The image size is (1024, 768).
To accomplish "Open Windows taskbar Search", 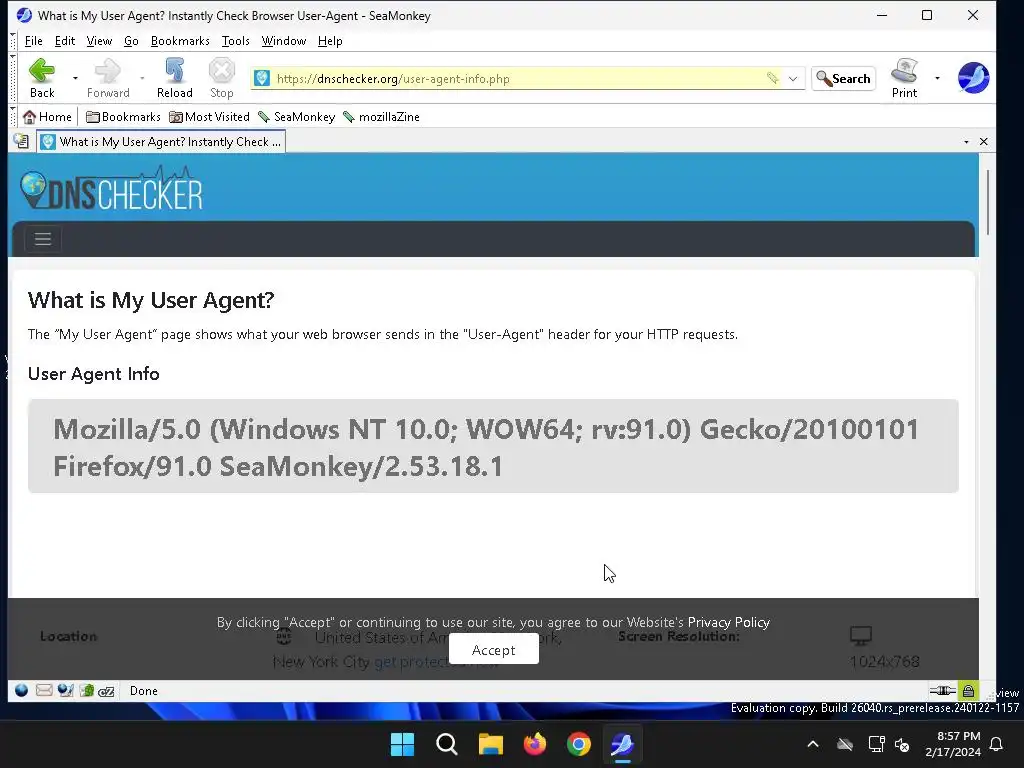I will 447,744.
